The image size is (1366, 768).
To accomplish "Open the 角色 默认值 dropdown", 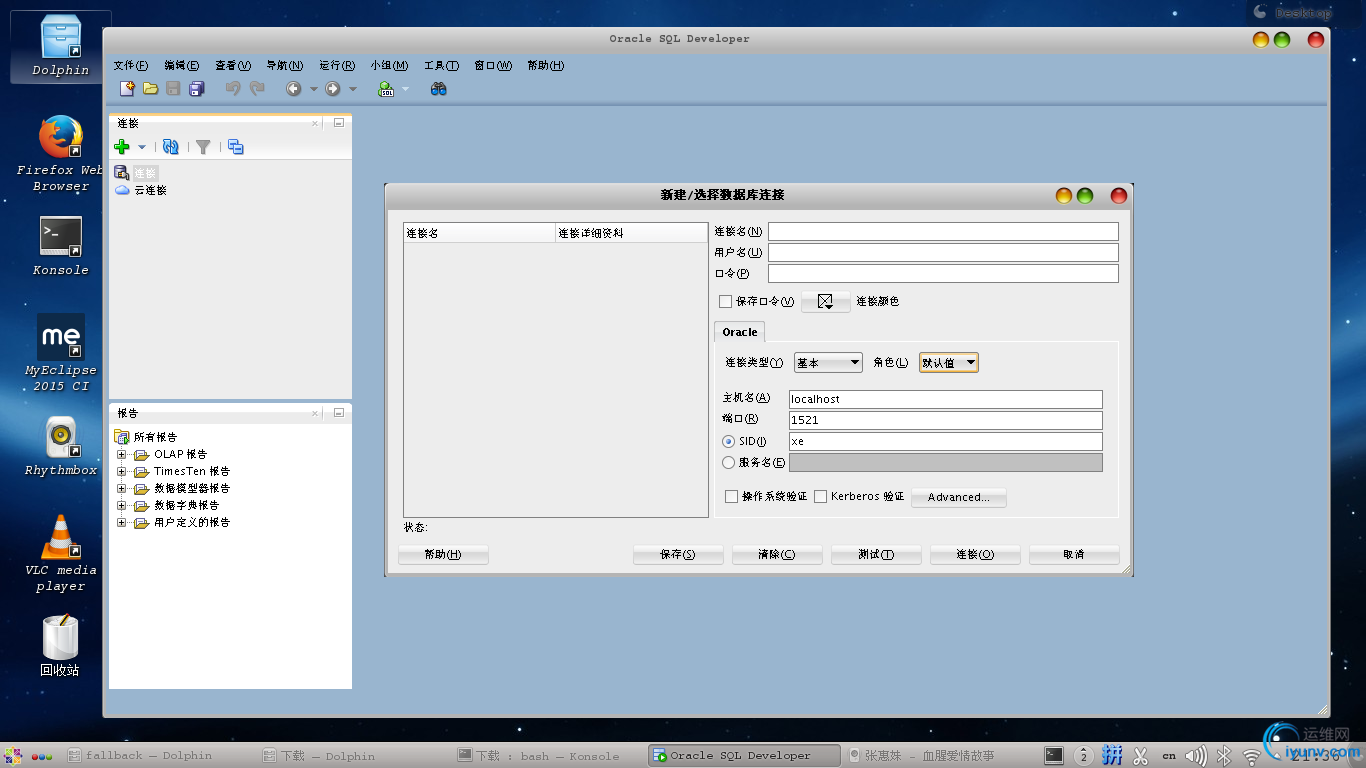I will pos(948,362).
